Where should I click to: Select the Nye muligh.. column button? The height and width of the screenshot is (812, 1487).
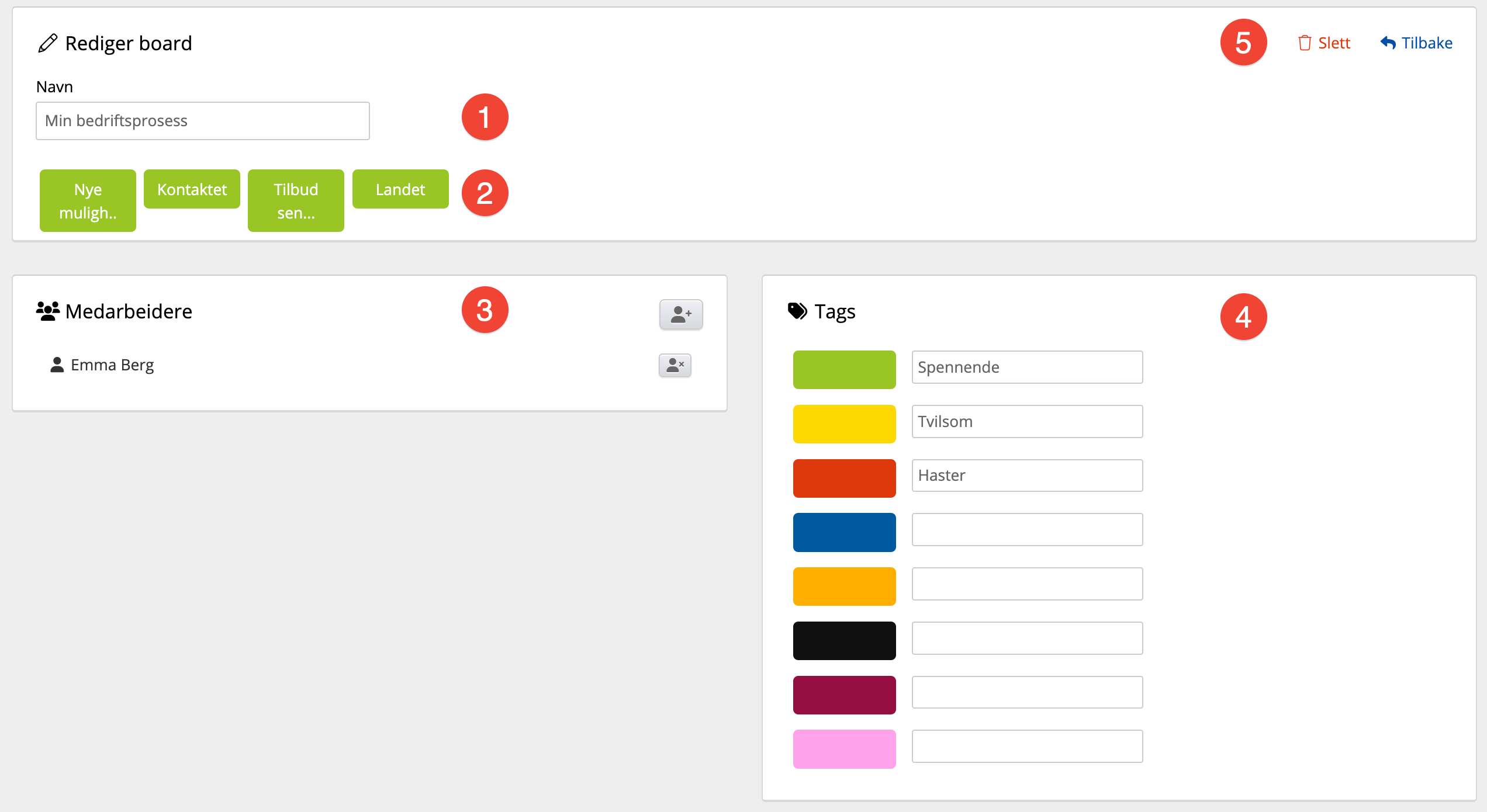pyautogui.click(x=88, y=200)
